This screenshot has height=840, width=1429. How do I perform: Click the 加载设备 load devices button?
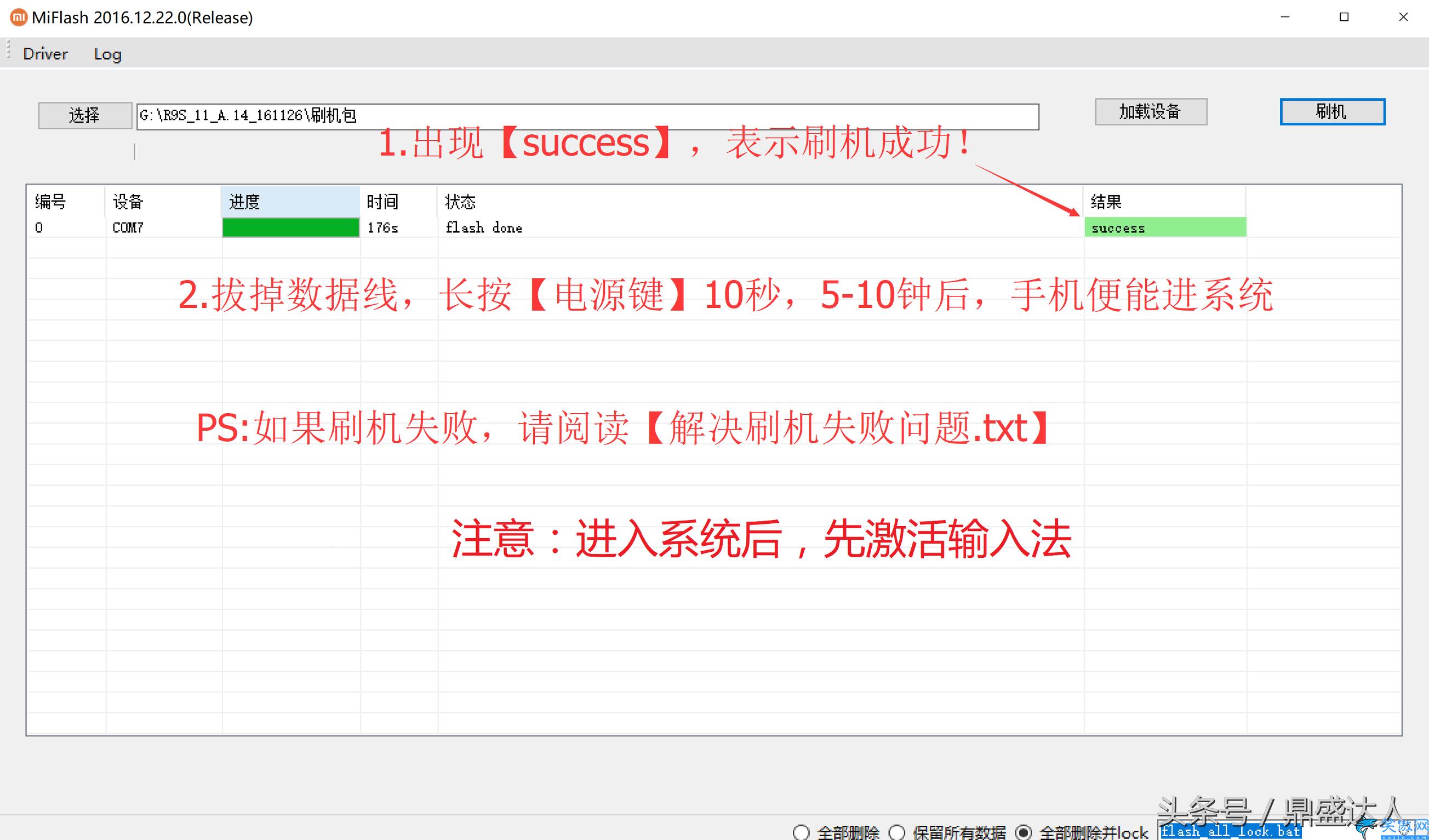coord(1151,111)
